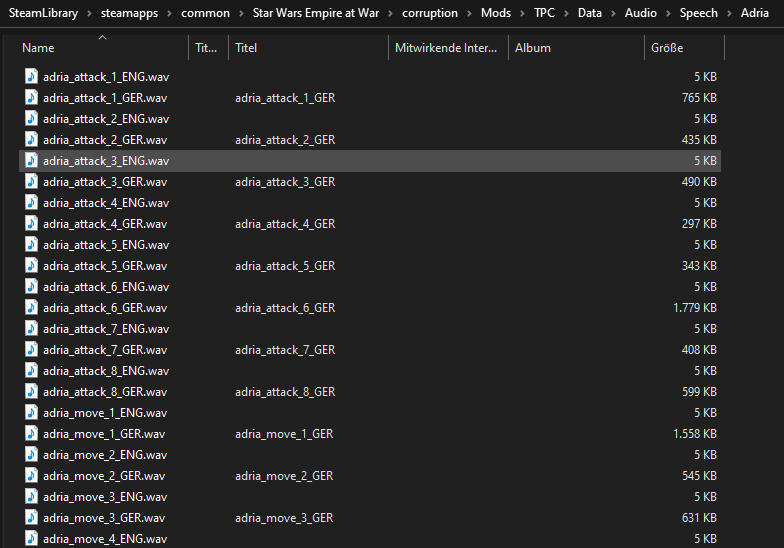Image resolution: width=784 pixels, height=548 pixels.
Task: Select the icon for adria_move_3_ENG.wav
Action: (x=31, y=496)
